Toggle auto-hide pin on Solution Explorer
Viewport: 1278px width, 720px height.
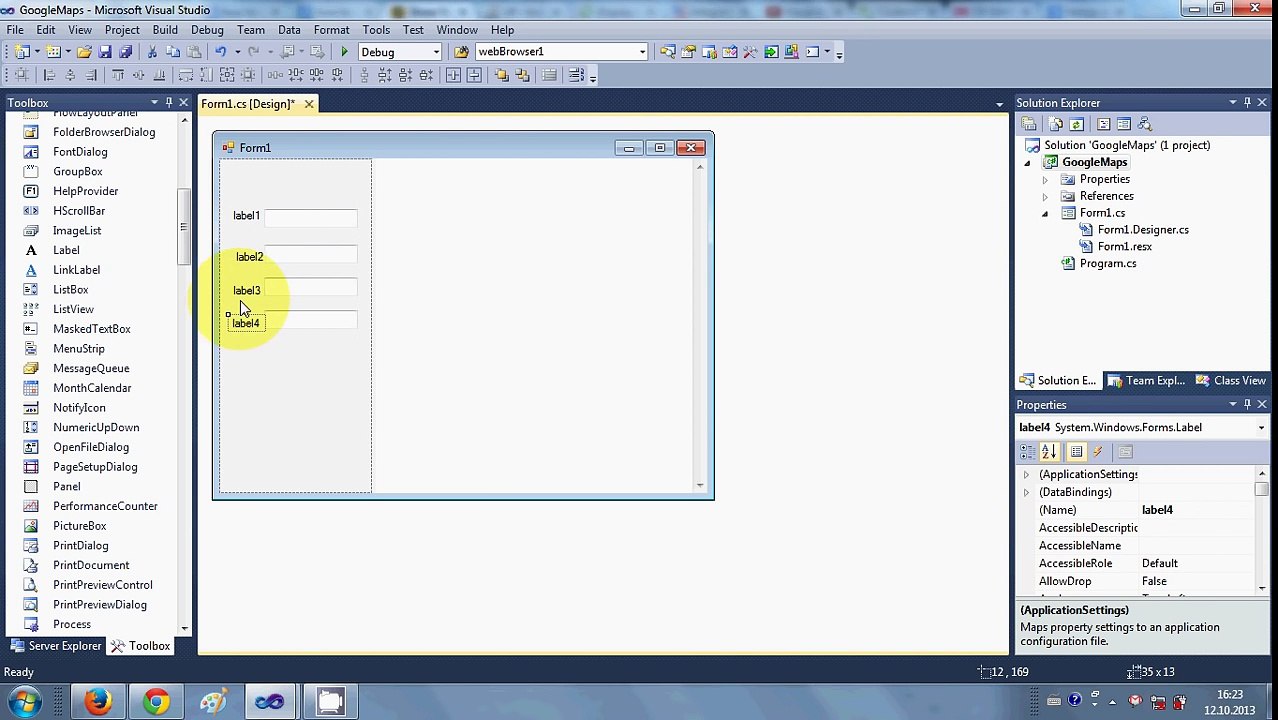point(1247,103)
